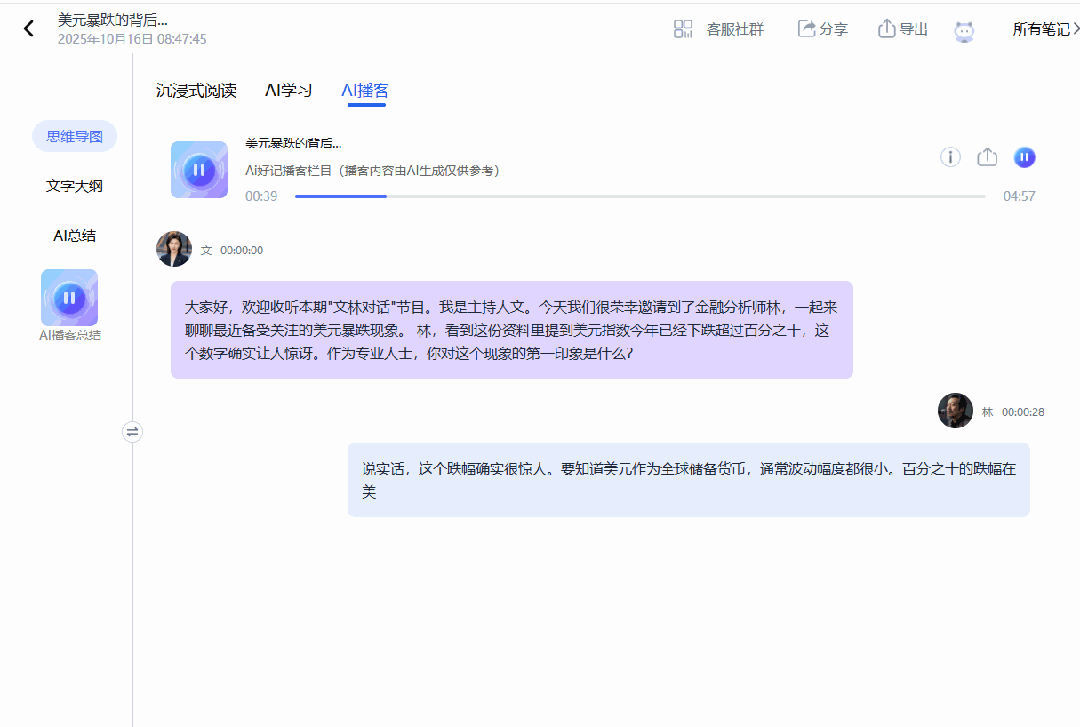Switch to AI学习 tab
This screenshot has width=1080, height=727.
[288, 91]
